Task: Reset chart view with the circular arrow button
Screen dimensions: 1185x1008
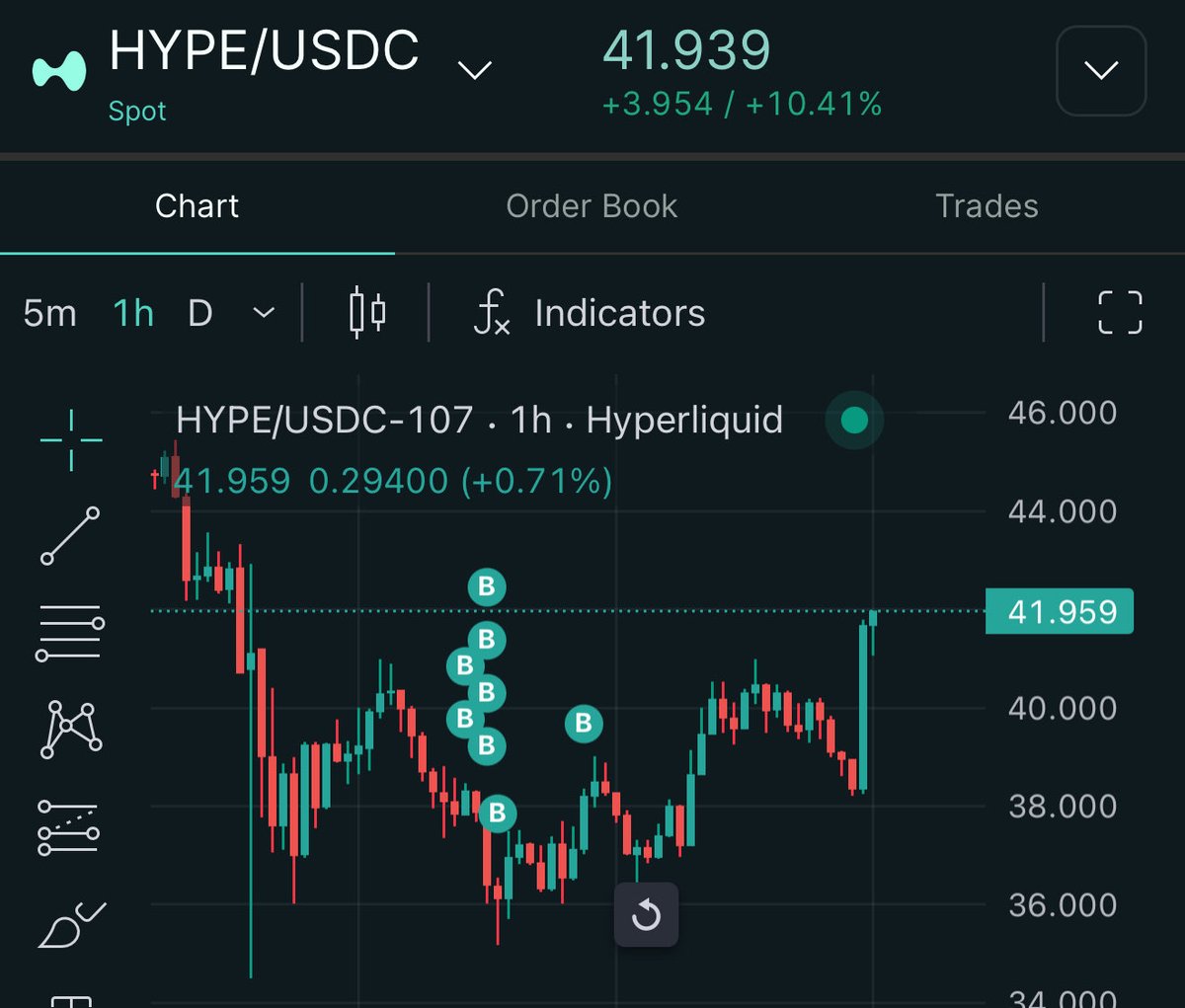Action: tap(646, 914)
